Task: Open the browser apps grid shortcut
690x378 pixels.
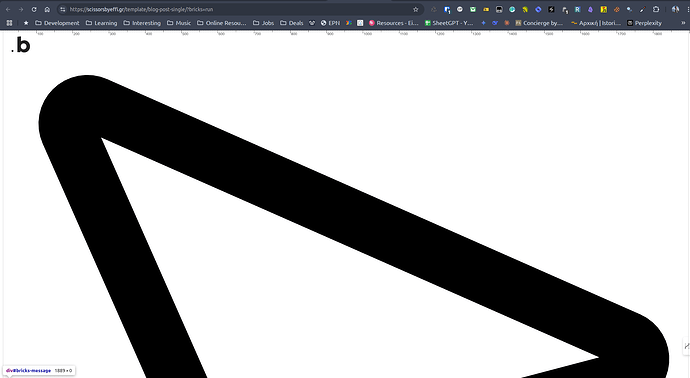Action: [x=9, y=23]
